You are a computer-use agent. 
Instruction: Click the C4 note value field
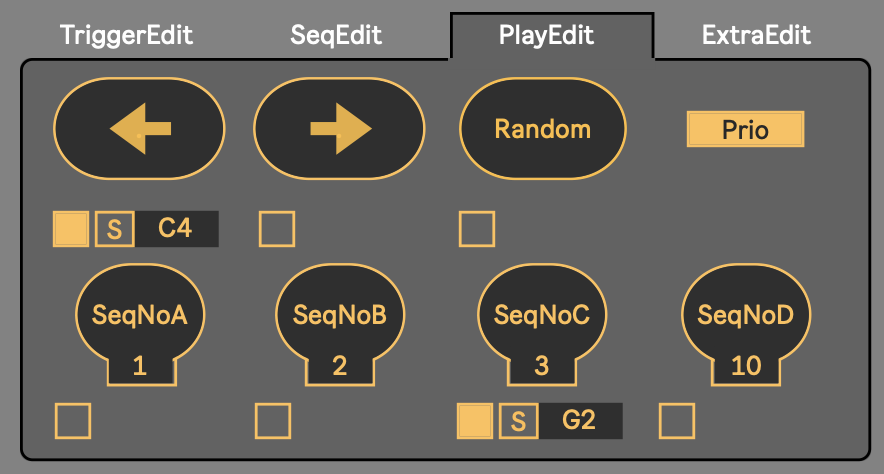(x=176, y=229)
